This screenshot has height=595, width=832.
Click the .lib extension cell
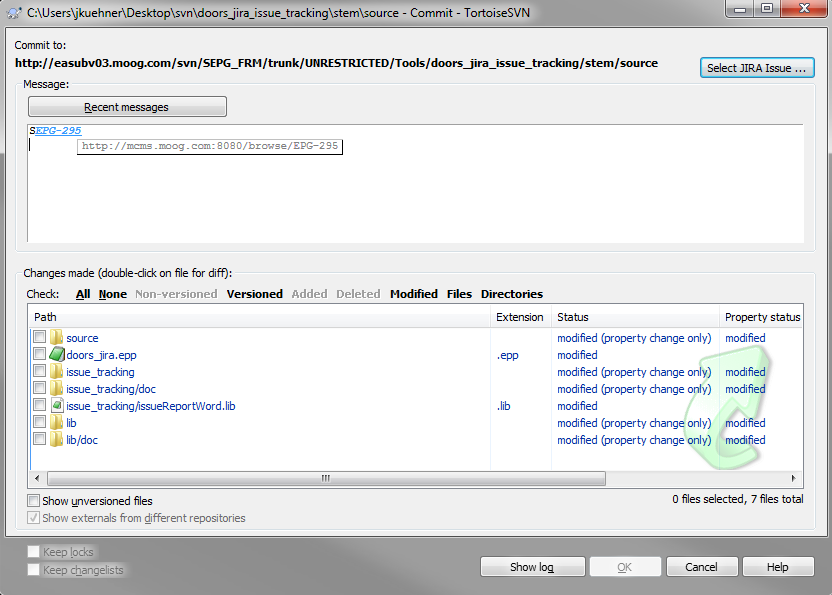(504, 406)
